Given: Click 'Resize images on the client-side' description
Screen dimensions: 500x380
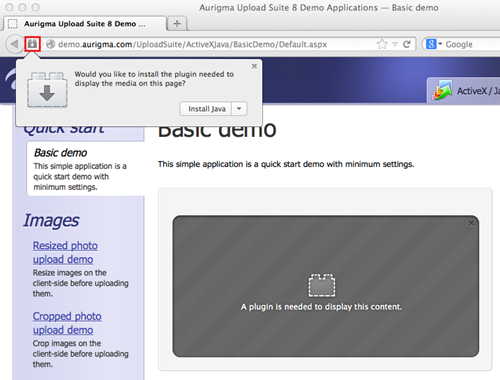Looking at the screenshot, I should coord(80,283).
